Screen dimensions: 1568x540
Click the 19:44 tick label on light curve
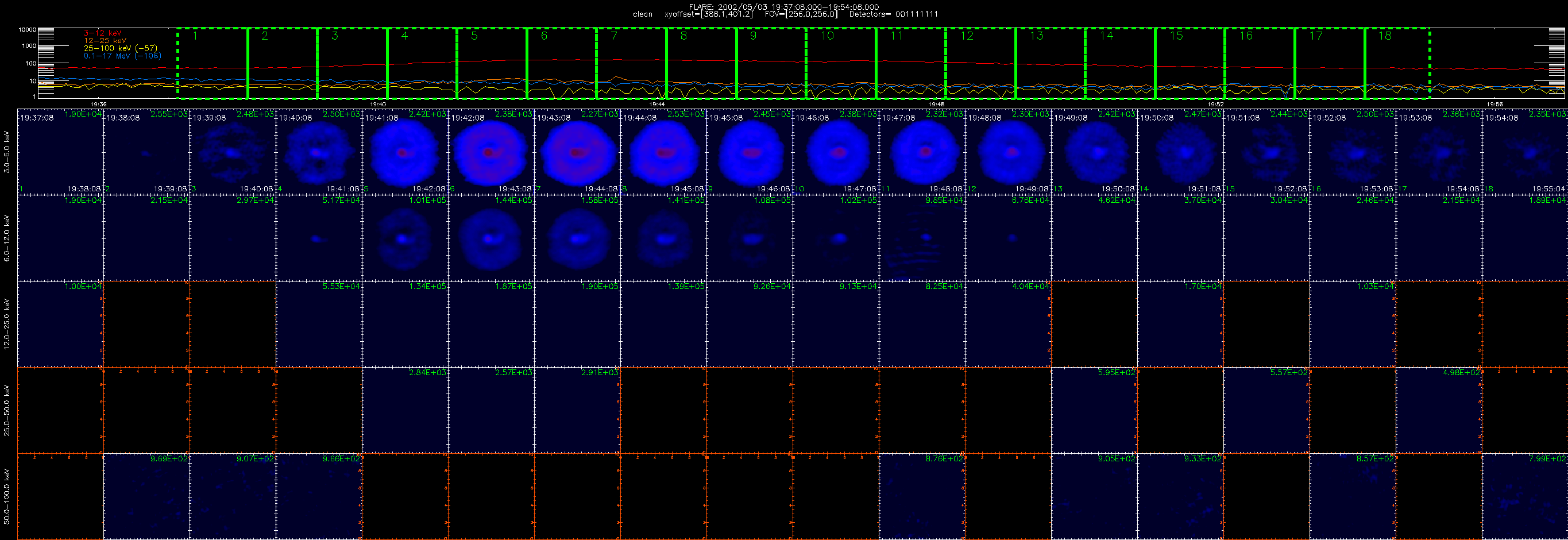coord(657,104)
